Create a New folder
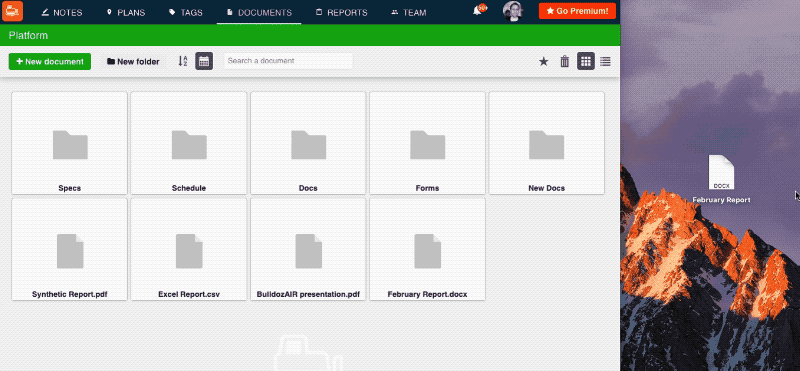Viewport: 800px width, 371px height. (133, 62)
